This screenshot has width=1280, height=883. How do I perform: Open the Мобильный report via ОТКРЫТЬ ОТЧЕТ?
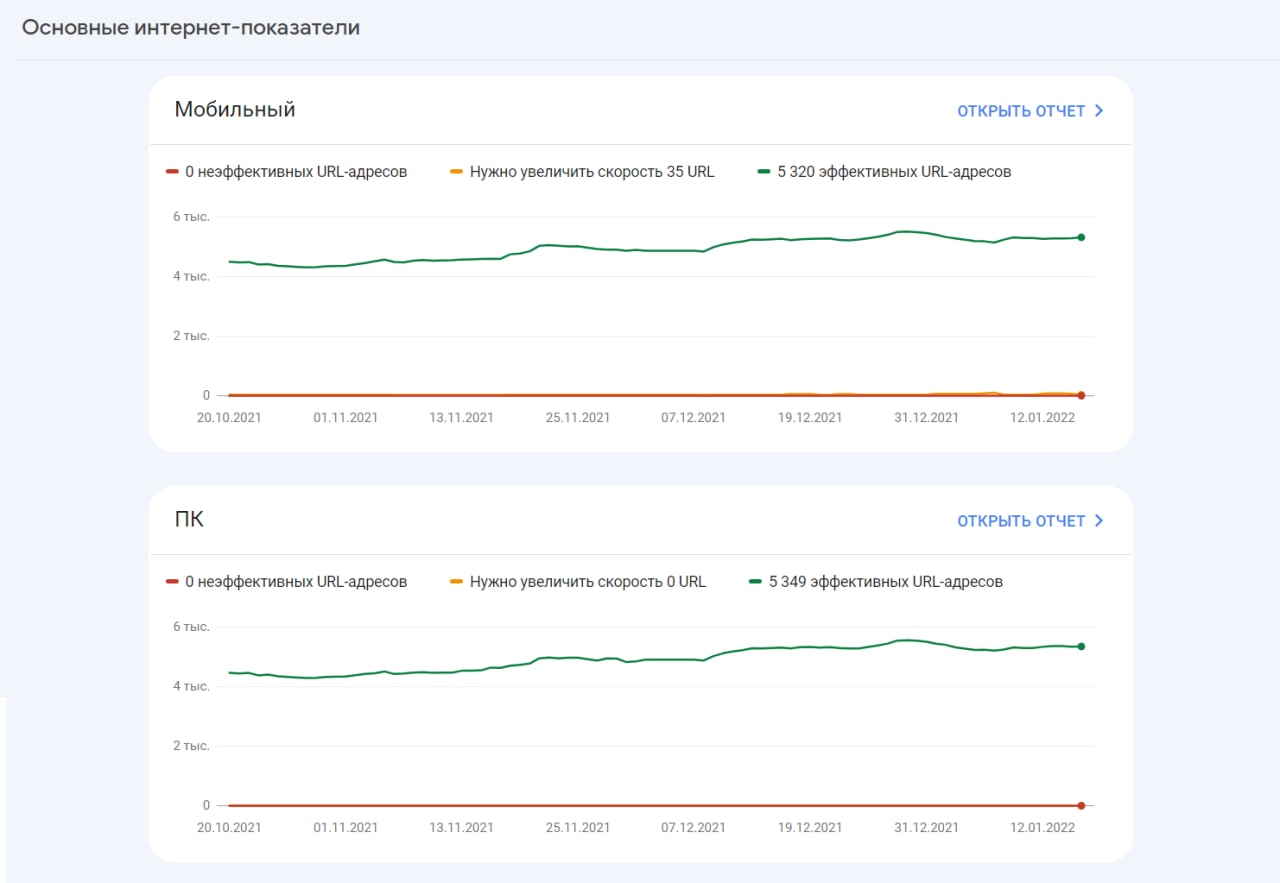[1021, 111]
